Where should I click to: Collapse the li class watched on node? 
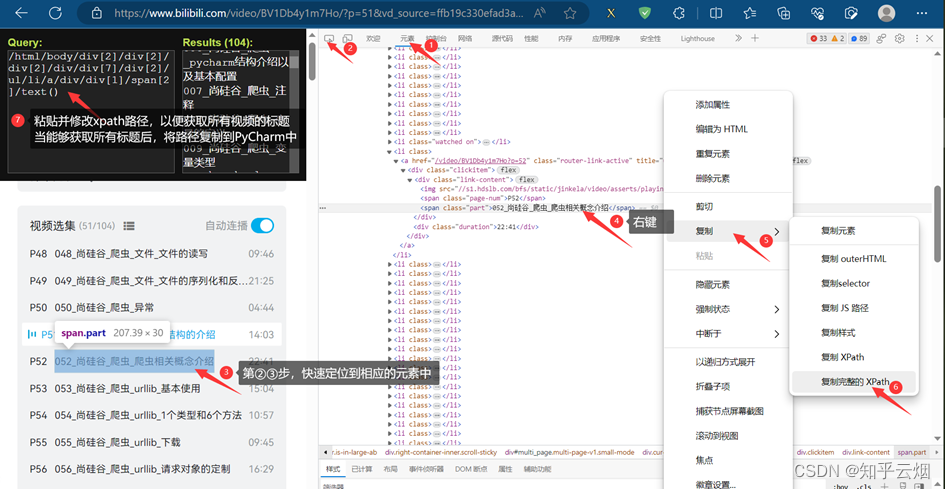[x=389, y=142]
